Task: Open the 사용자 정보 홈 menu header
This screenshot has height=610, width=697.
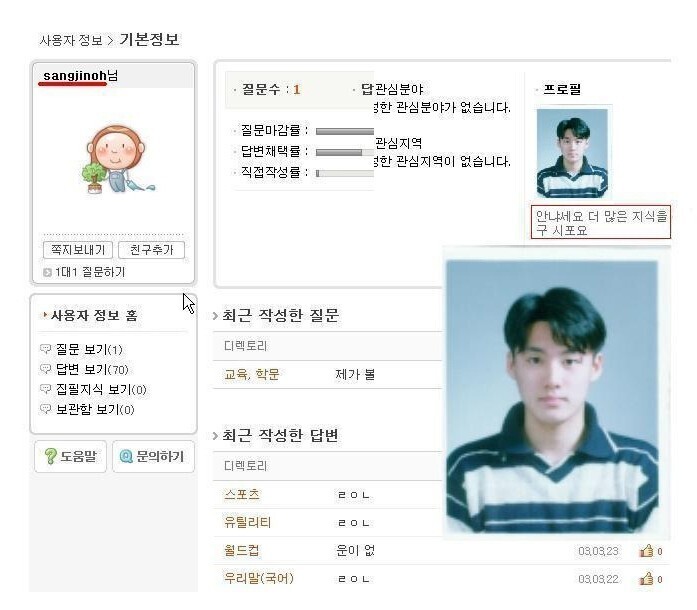Action: 94,315
